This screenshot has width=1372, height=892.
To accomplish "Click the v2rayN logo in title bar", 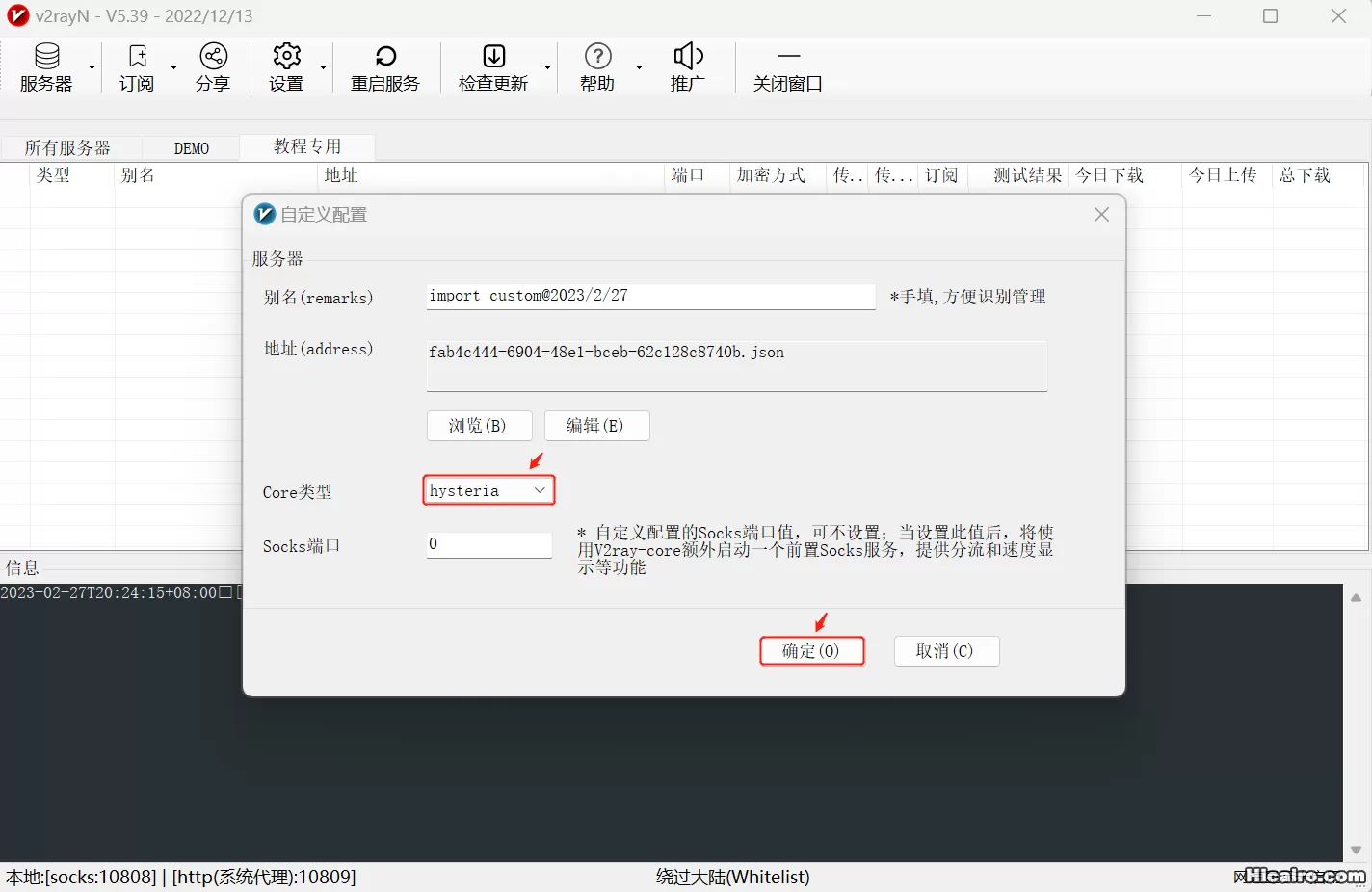I will point(17,15).
